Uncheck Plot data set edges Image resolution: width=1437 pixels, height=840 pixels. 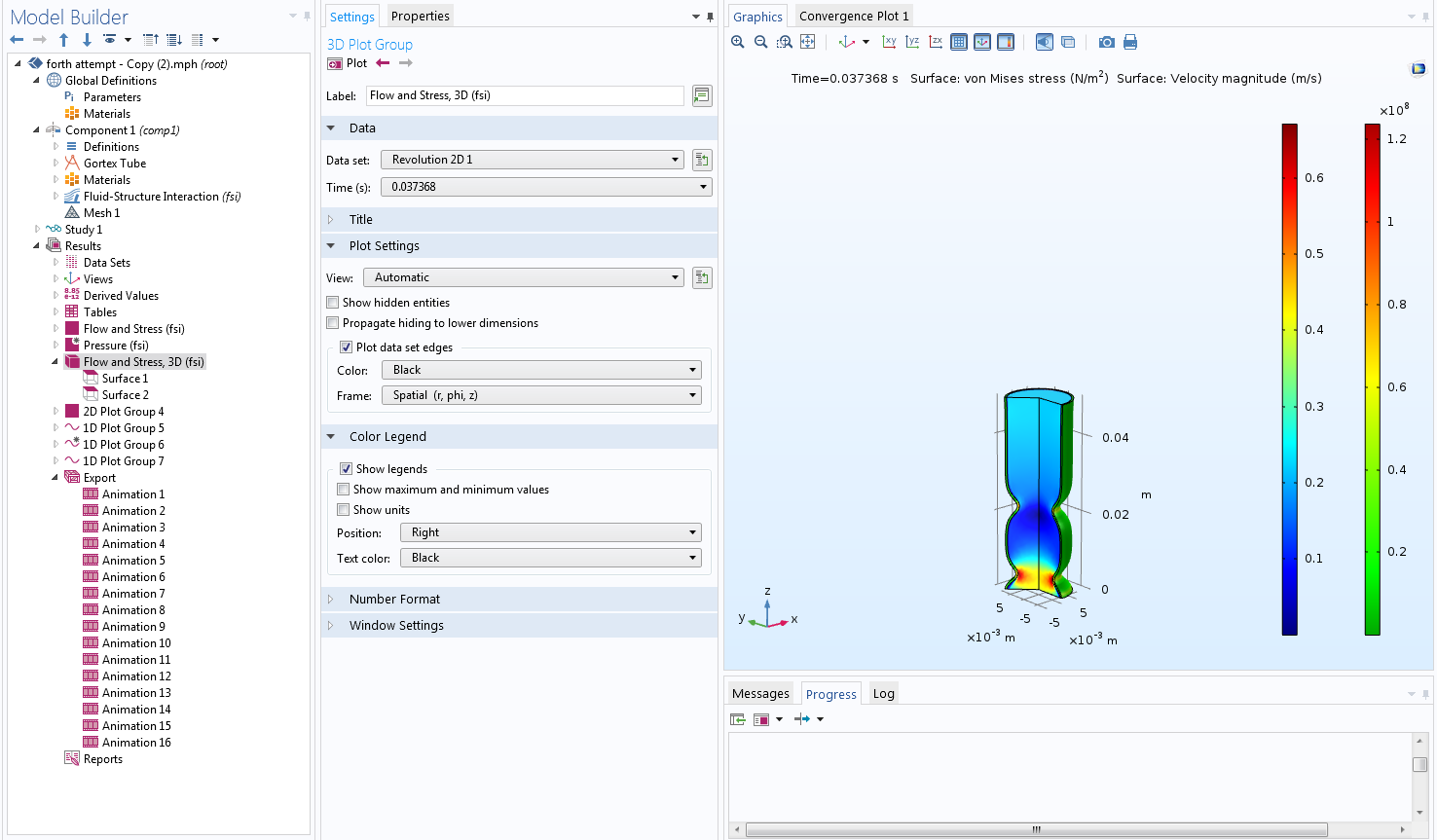coord(346,347)
